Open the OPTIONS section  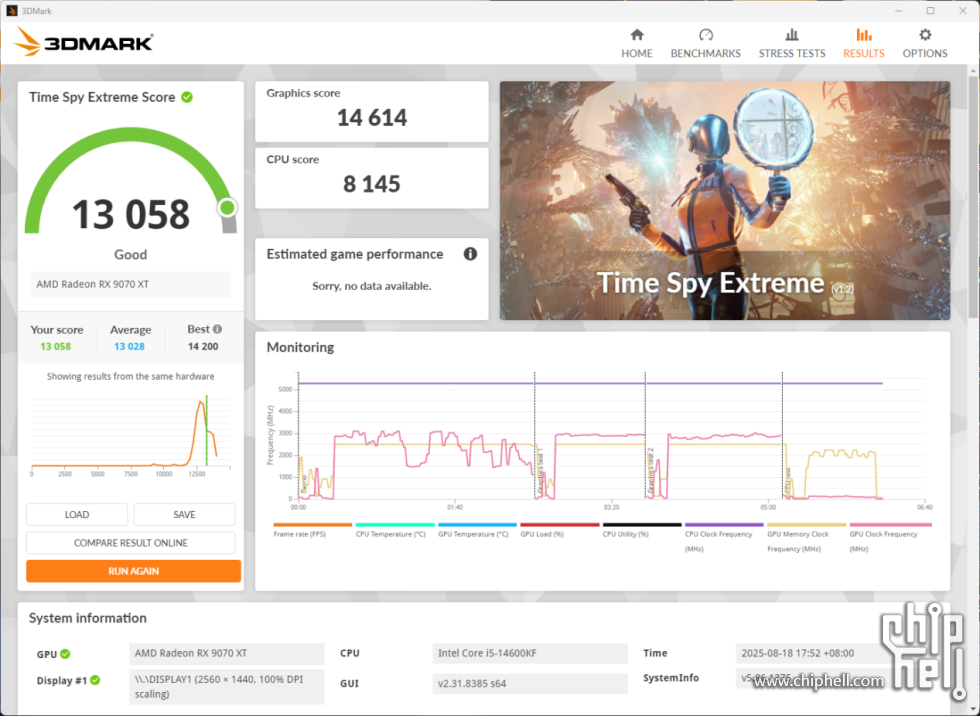924,44
